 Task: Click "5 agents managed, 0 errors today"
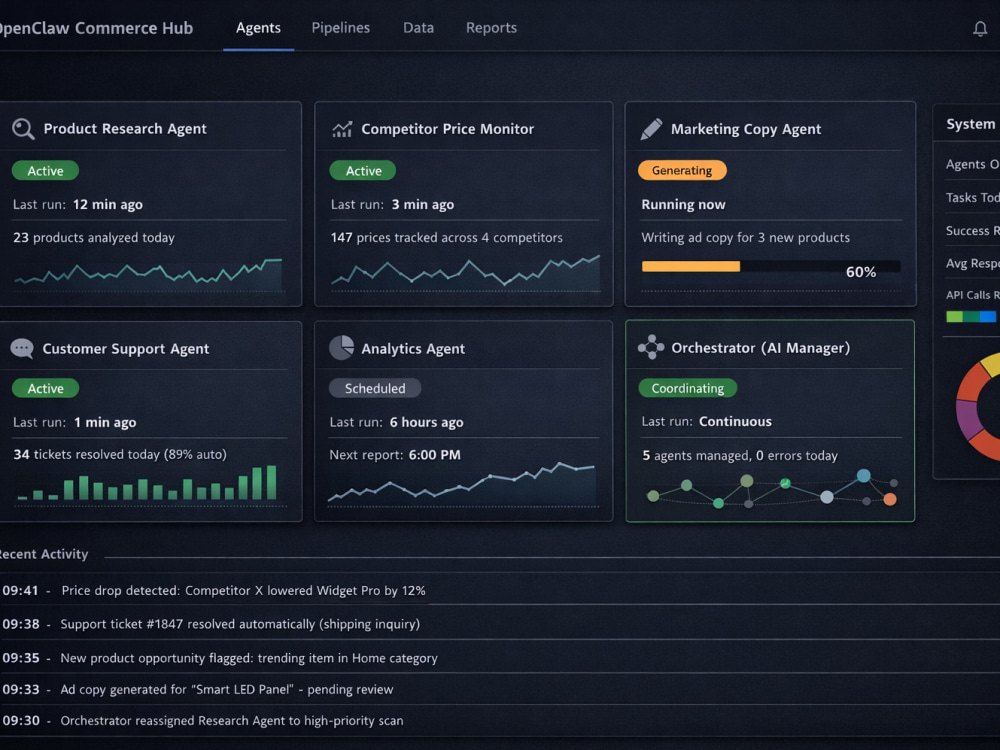point(740,455)
